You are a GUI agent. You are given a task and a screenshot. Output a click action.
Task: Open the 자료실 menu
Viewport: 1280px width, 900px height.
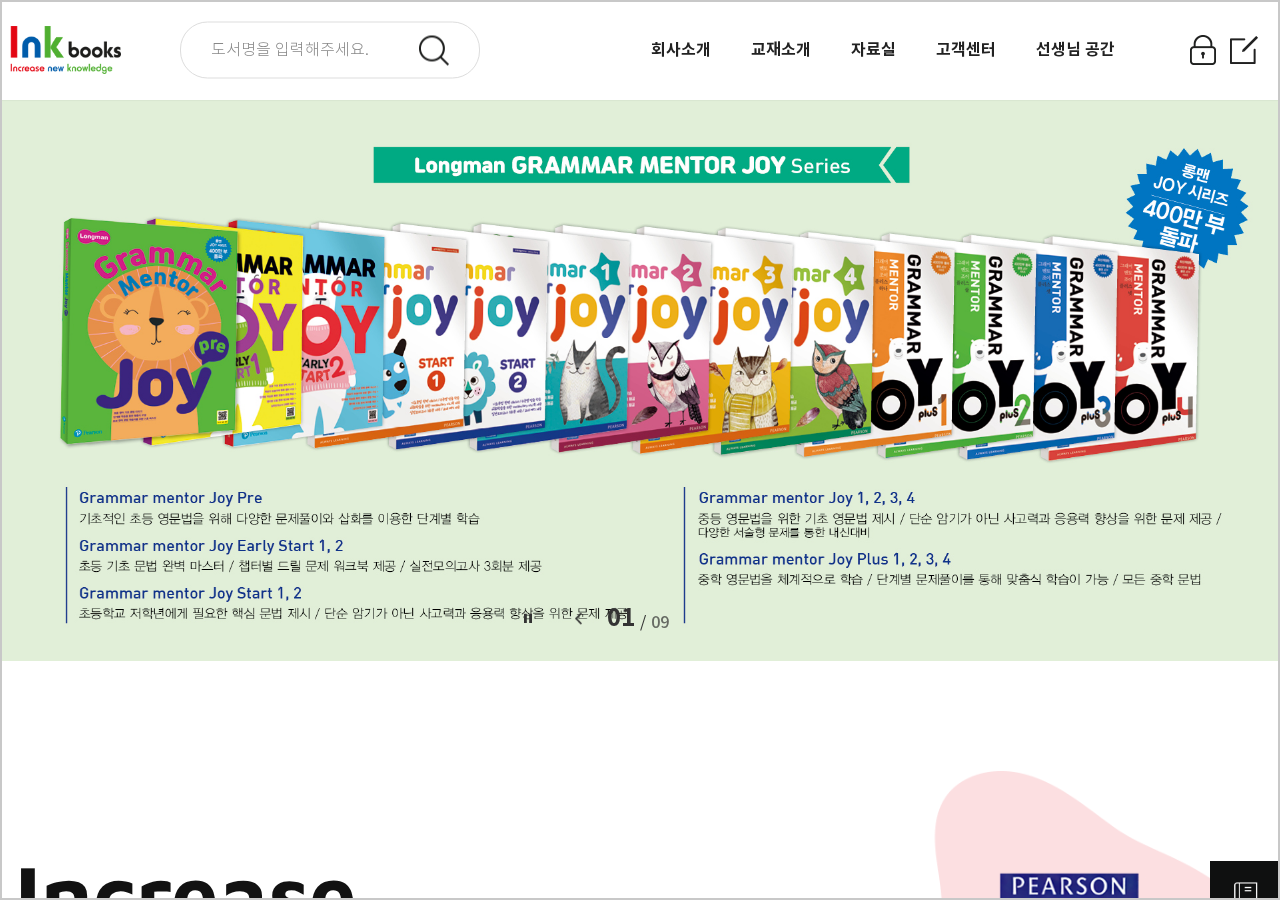tap(873, 49)
